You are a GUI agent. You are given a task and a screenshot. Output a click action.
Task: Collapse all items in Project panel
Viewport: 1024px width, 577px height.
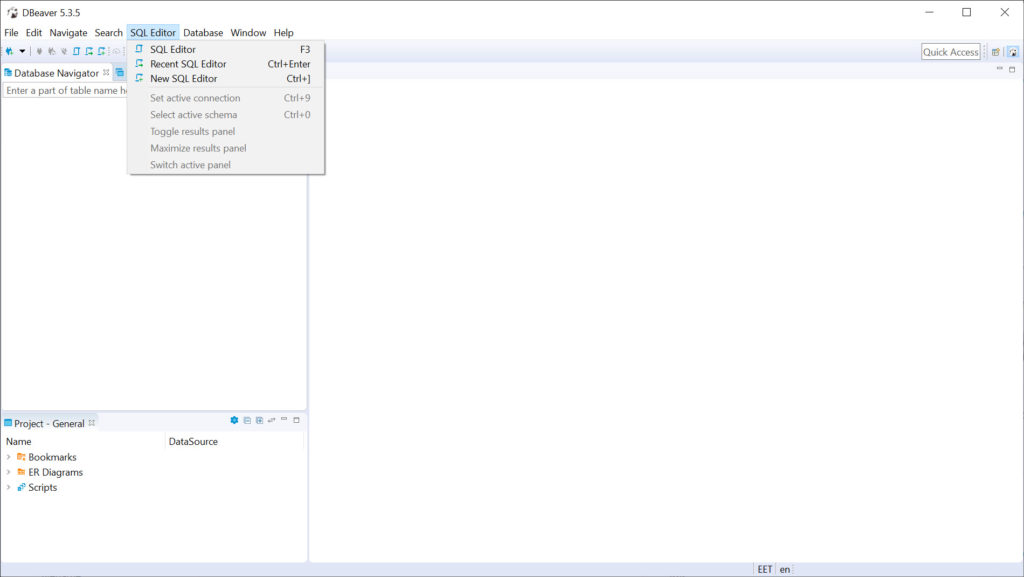coord(247,421)
